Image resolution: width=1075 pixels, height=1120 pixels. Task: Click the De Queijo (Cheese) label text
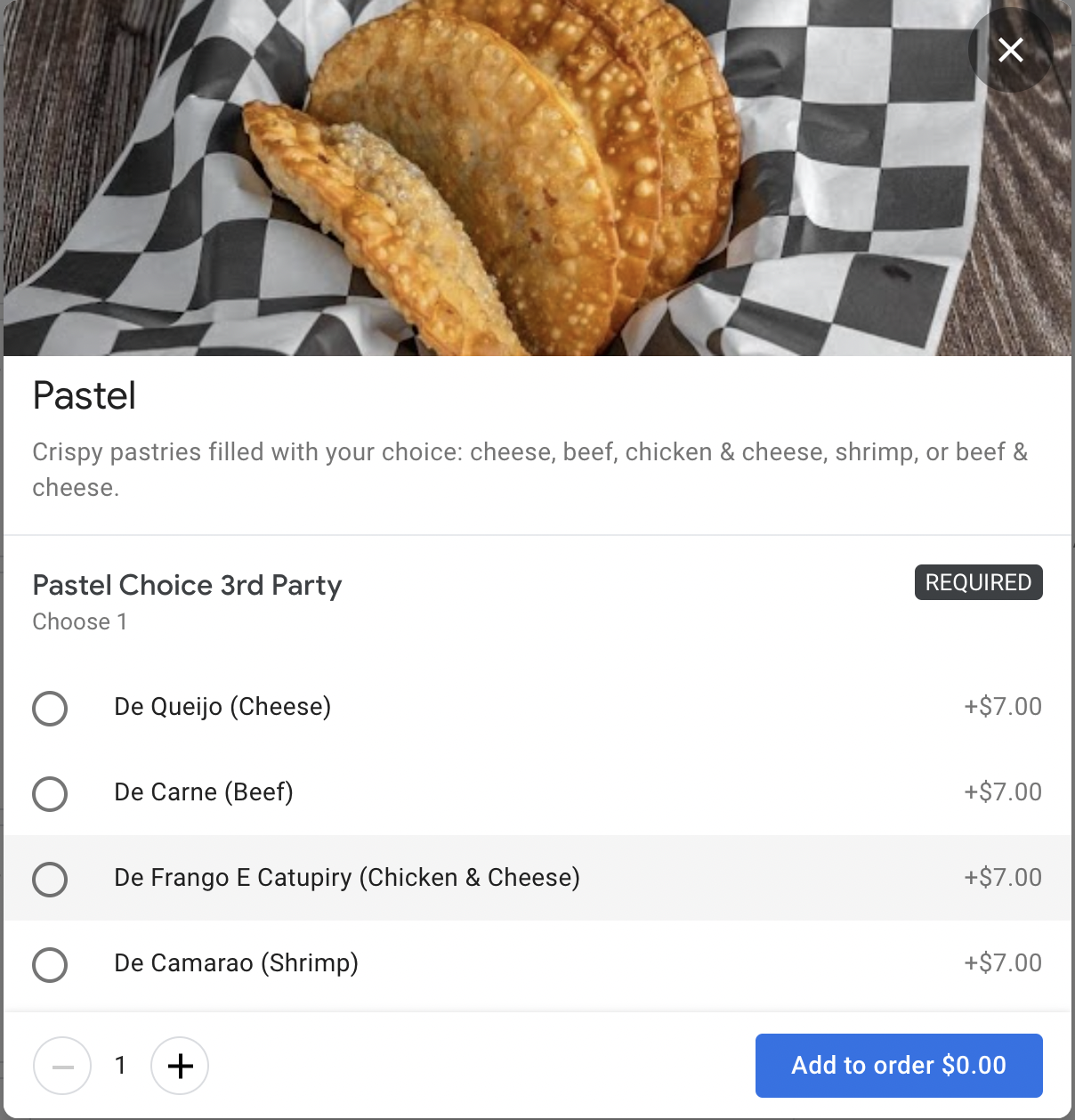tap(222, 707)
